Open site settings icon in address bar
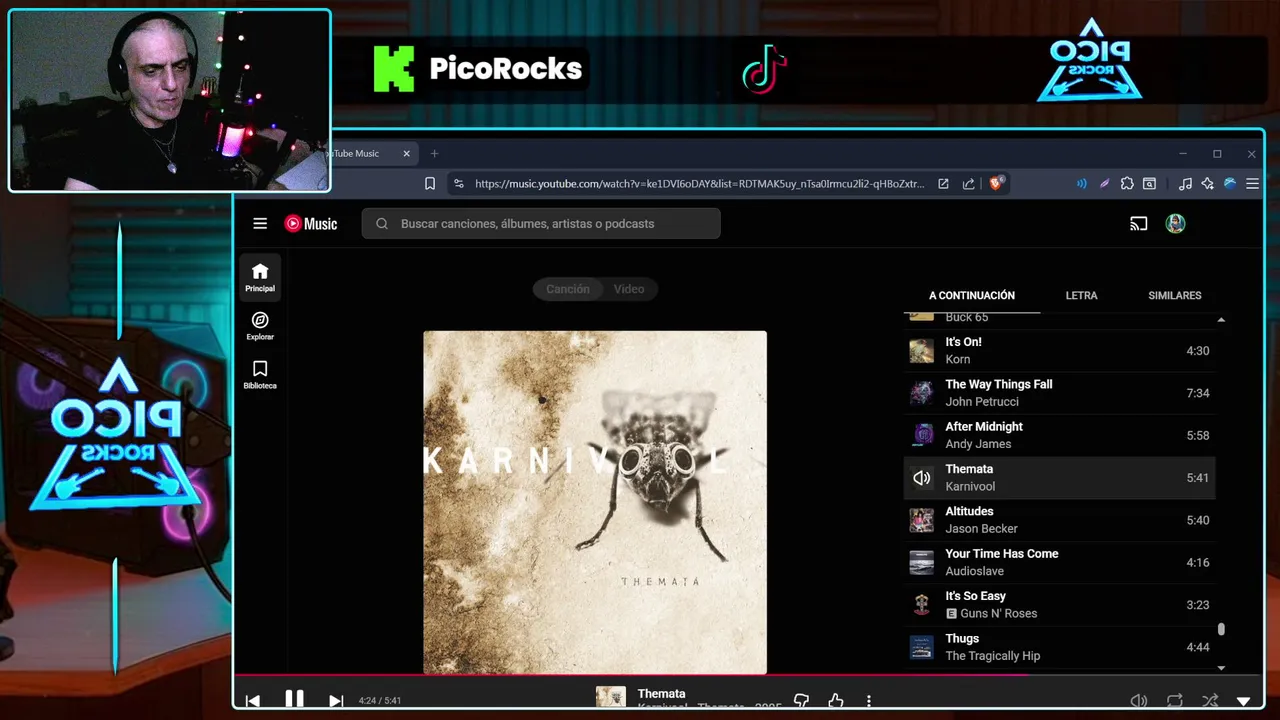Viewport: 1280px width, 720px height. [459, 184]
